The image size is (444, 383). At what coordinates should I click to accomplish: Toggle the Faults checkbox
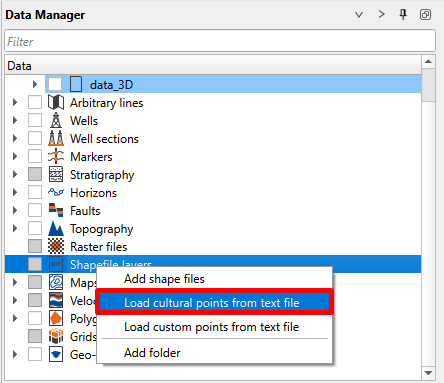click(x=35, y=210)
